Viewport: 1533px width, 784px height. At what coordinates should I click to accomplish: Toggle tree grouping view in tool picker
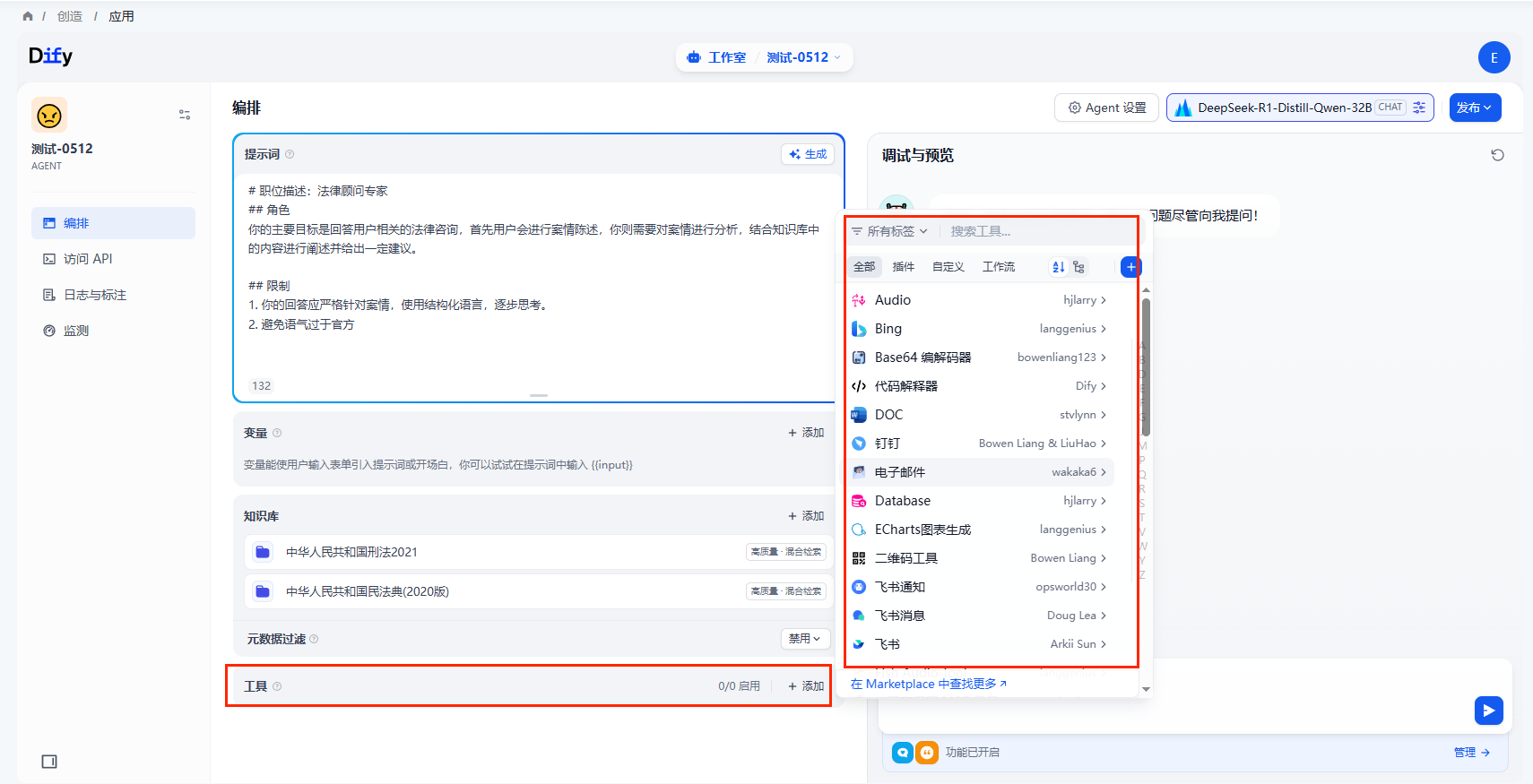[x=1078, y=267]
